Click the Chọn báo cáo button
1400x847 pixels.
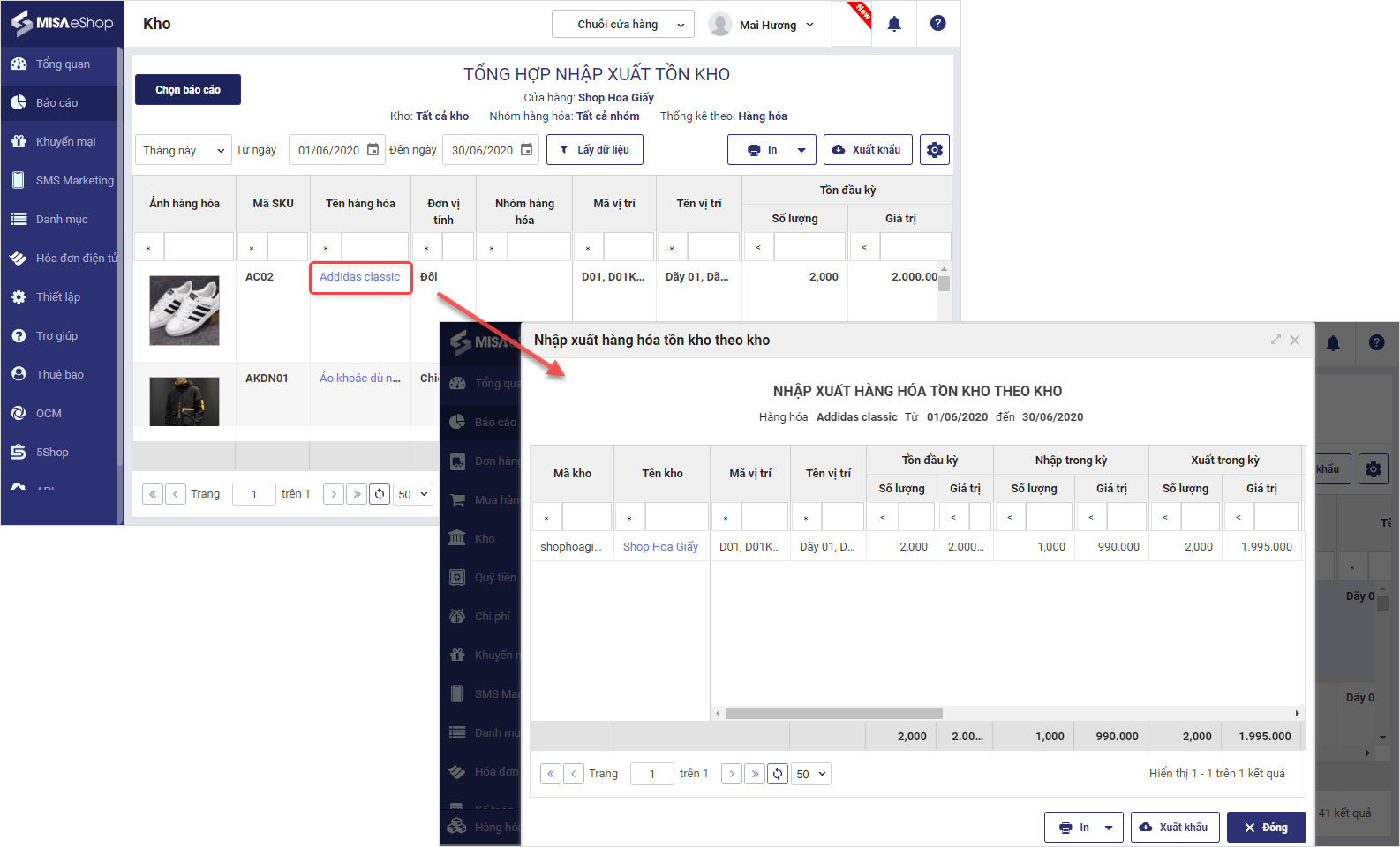click(x=188, y=90)
